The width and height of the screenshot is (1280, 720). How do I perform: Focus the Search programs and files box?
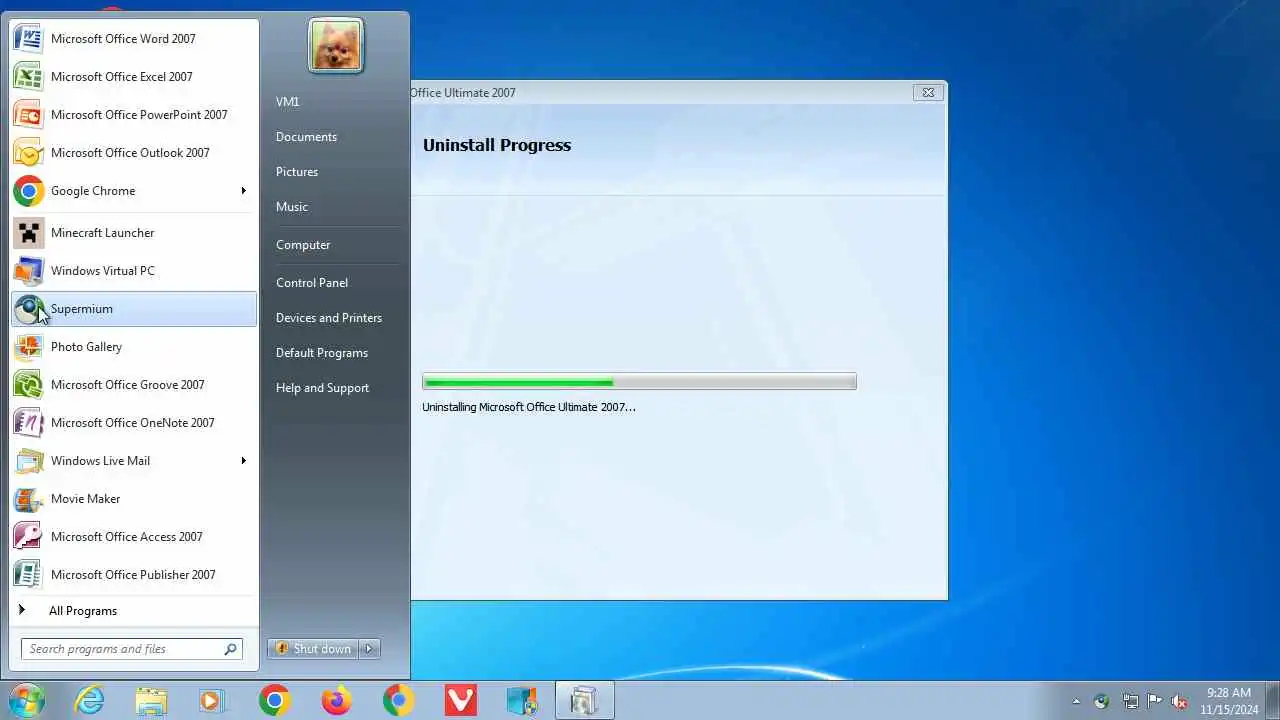click(x=132, y=649)
